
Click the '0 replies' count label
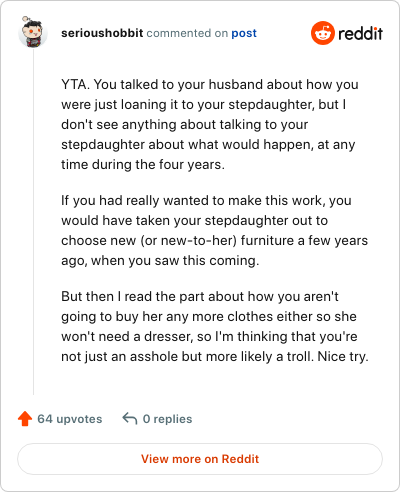167,419
